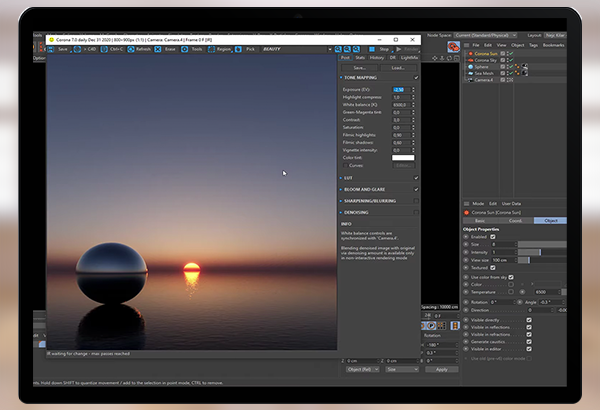Click the Corona Sky object icon
Viewport: 600px width, 410px height.
[471, 60]
